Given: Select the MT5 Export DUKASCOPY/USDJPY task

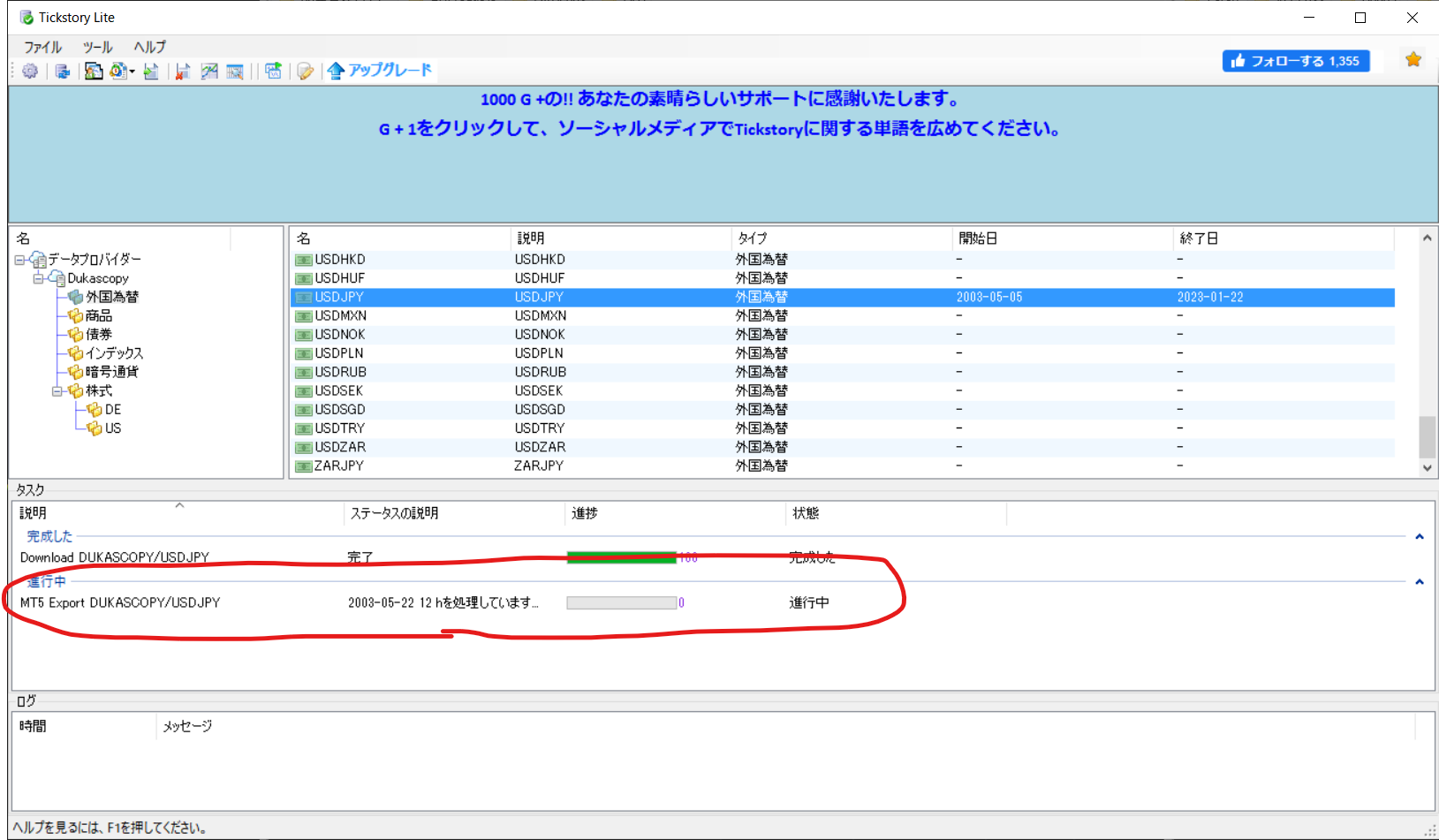Looking at the screenshot, I should (120, 602).
